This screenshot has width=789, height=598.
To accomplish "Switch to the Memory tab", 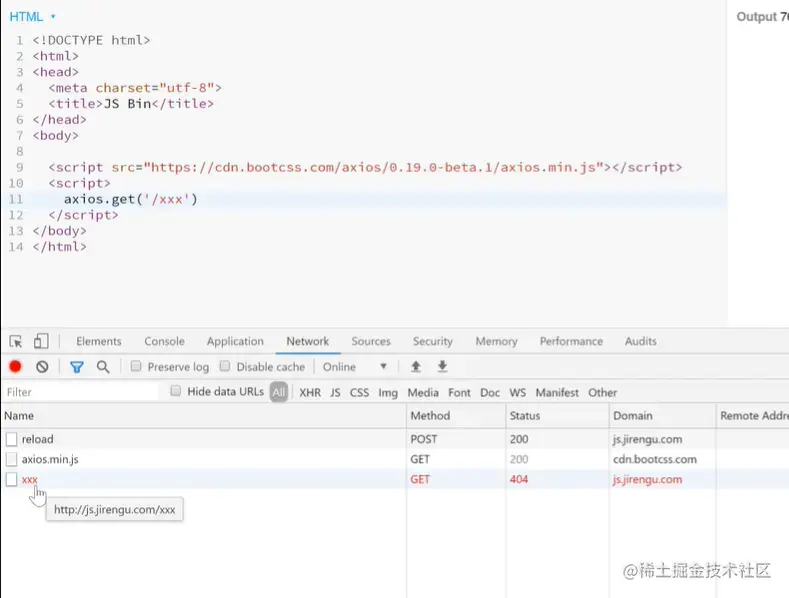I will coord(496,341).
